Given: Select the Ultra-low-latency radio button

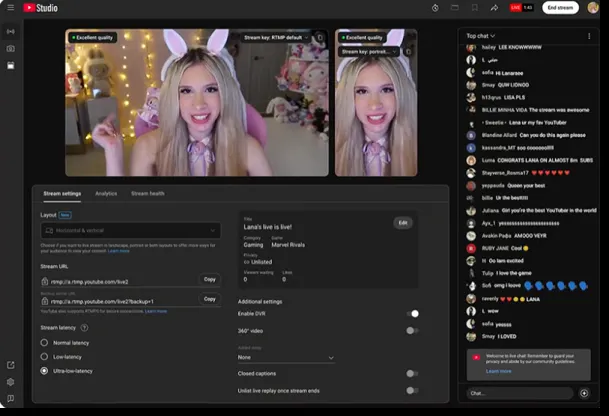Looking at the screenshot, I should pyautogui.click(x=44, y=371).
